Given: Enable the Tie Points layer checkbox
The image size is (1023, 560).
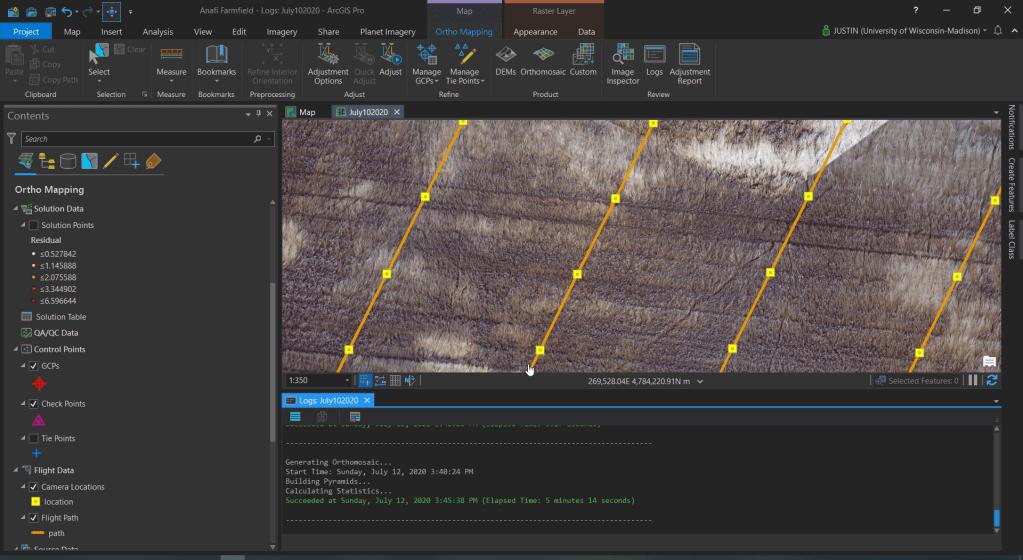Looking at the screenshot, I should (x=33, y=438).
